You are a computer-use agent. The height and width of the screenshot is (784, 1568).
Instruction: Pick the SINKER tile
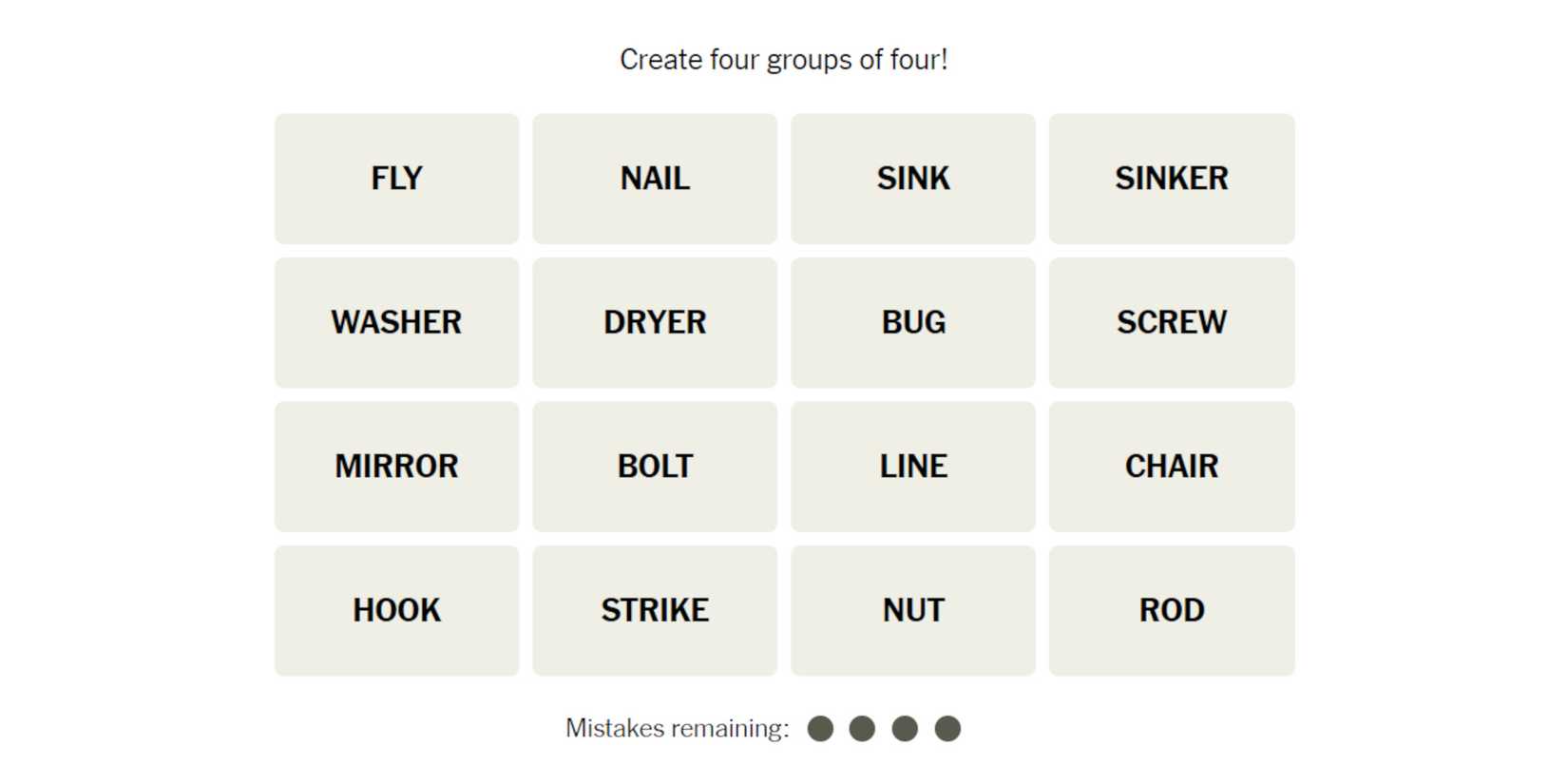(x=1171, y=179)
